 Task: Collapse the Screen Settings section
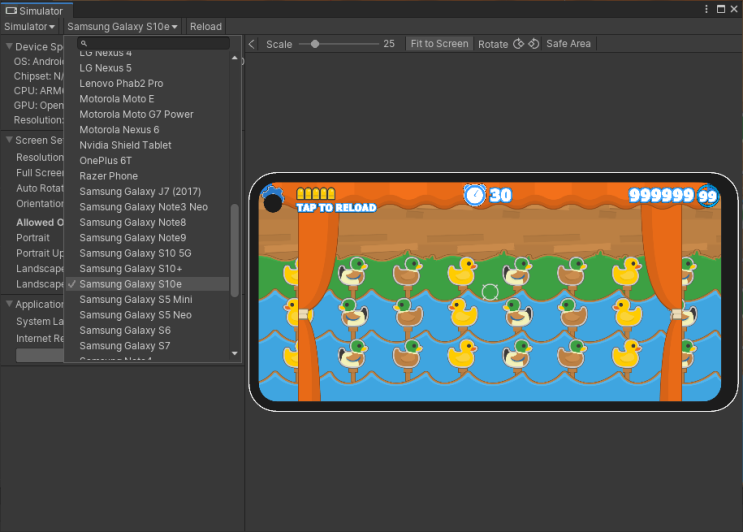pos(9,140)
